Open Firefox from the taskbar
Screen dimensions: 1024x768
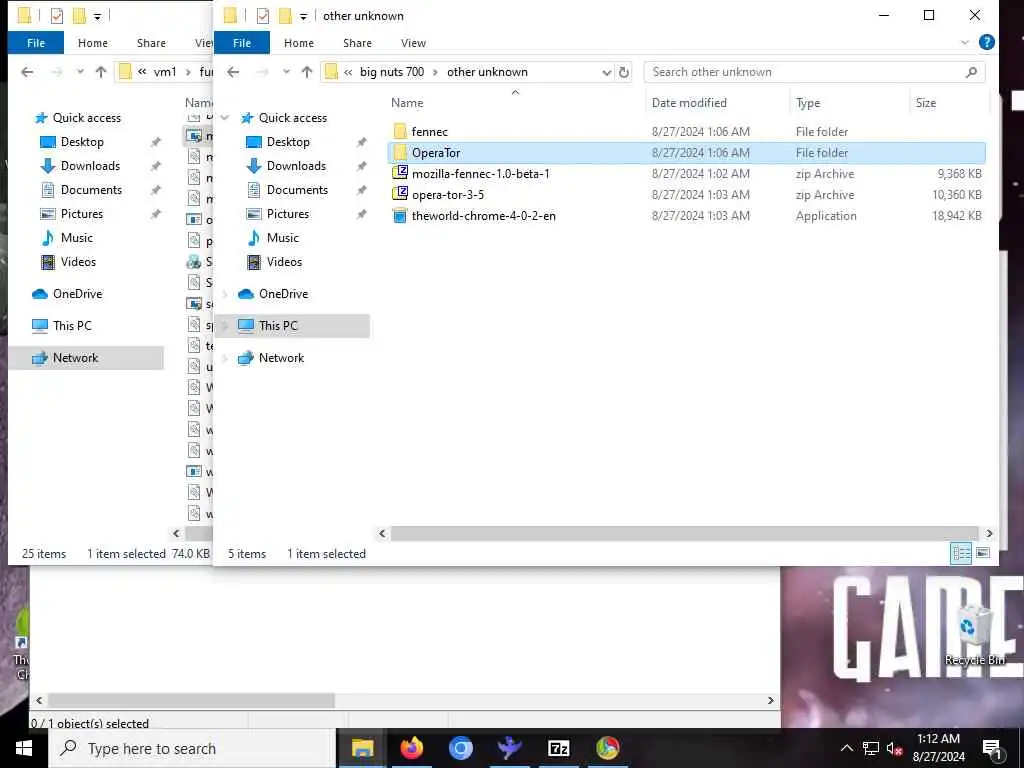point(412,748)
